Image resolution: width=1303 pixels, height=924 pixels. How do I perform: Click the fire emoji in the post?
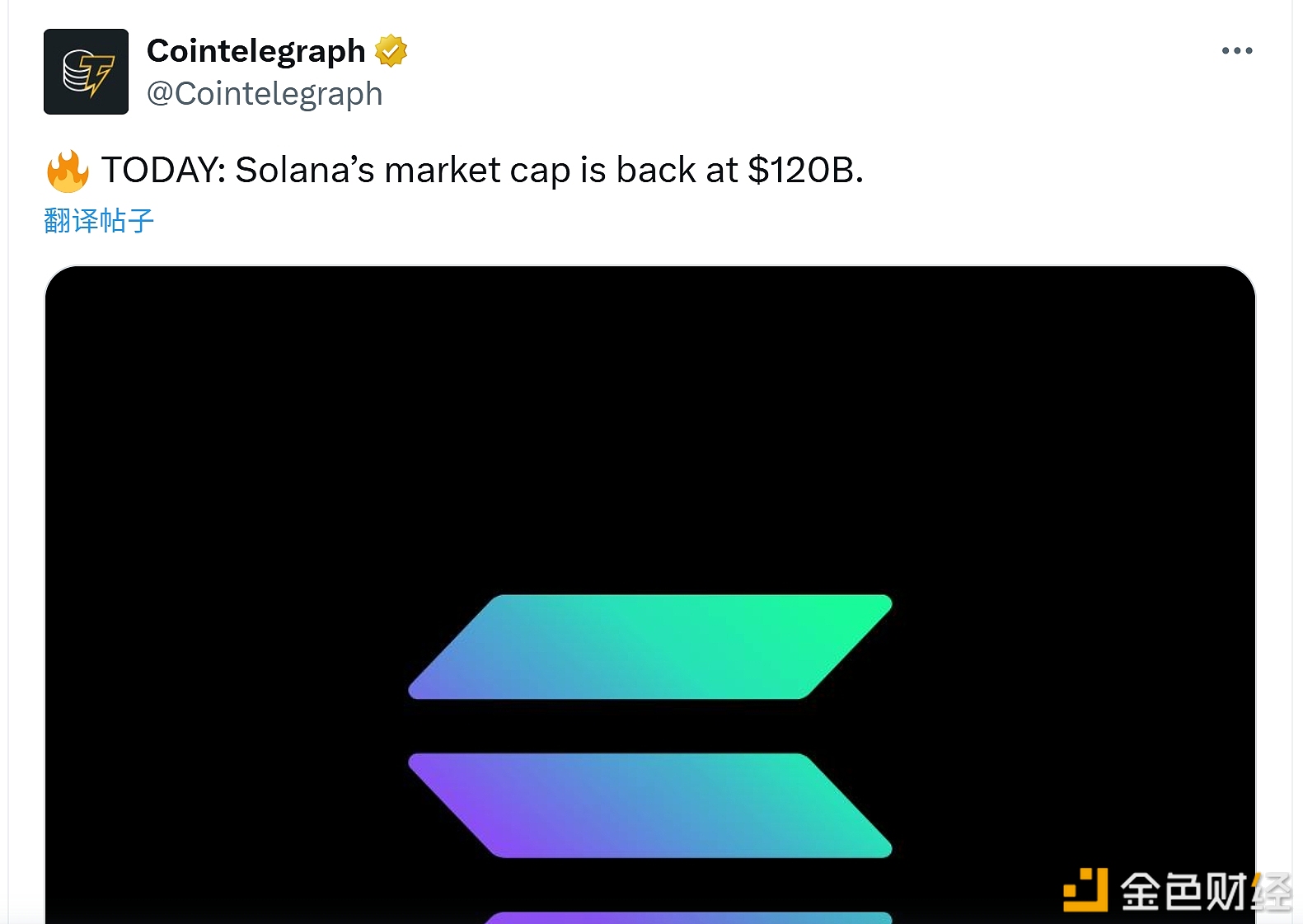(68, 171)
